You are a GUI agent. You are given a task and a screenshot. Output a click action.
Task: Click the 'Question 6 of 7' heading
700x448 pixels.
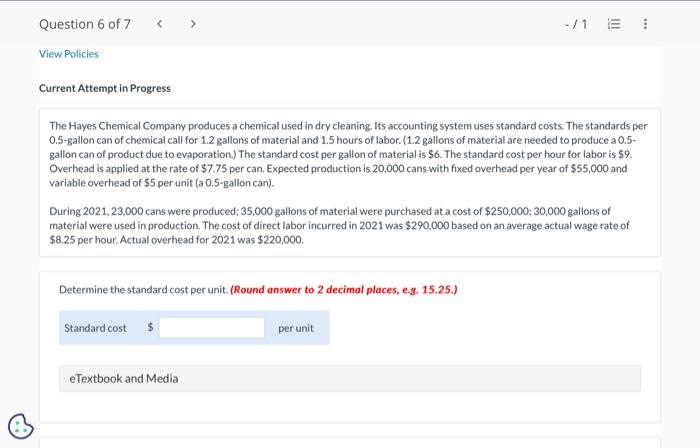pos(85,24)
